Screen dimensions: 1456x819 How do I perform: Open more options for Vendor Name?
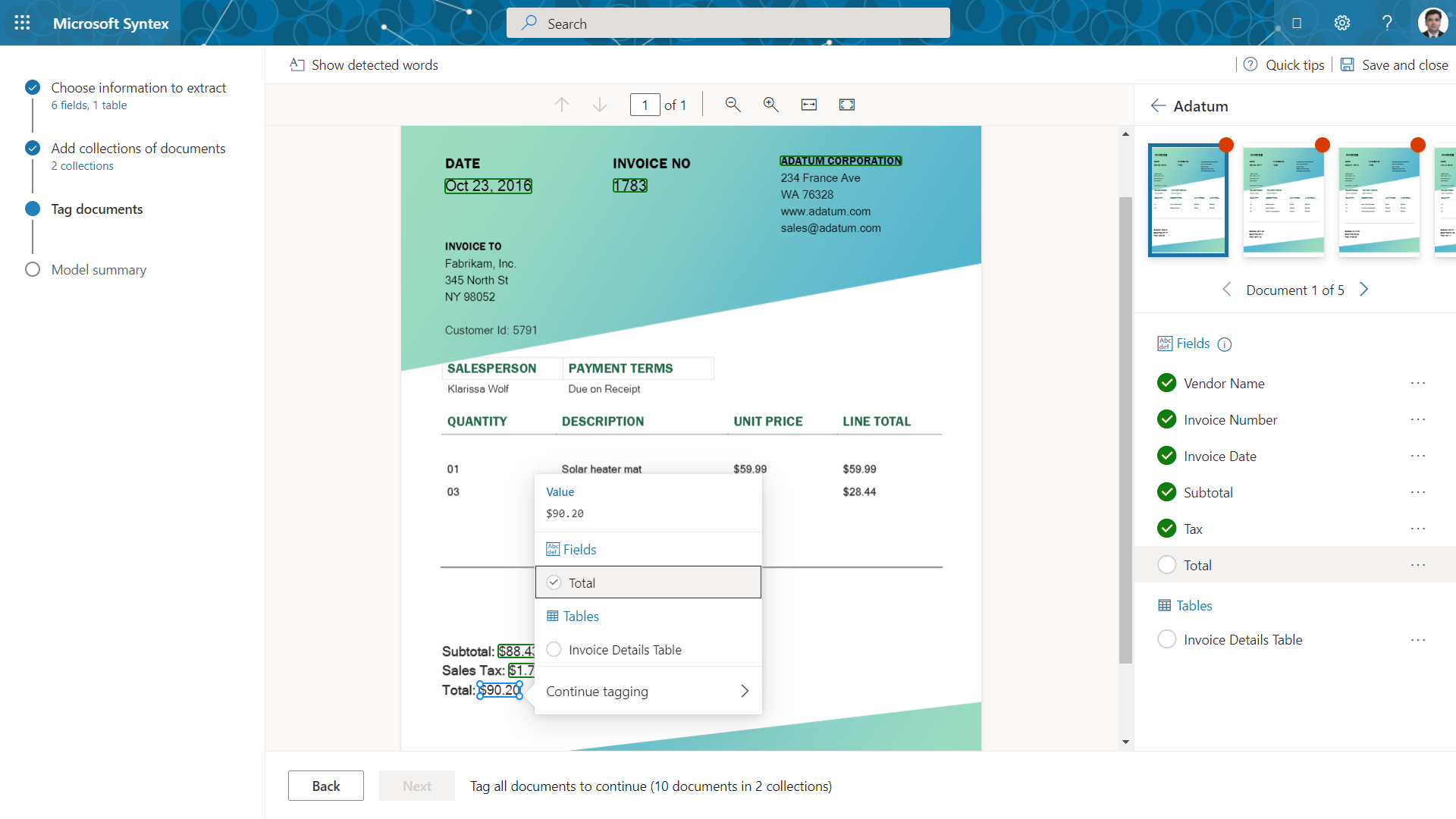click(1418, 383)
